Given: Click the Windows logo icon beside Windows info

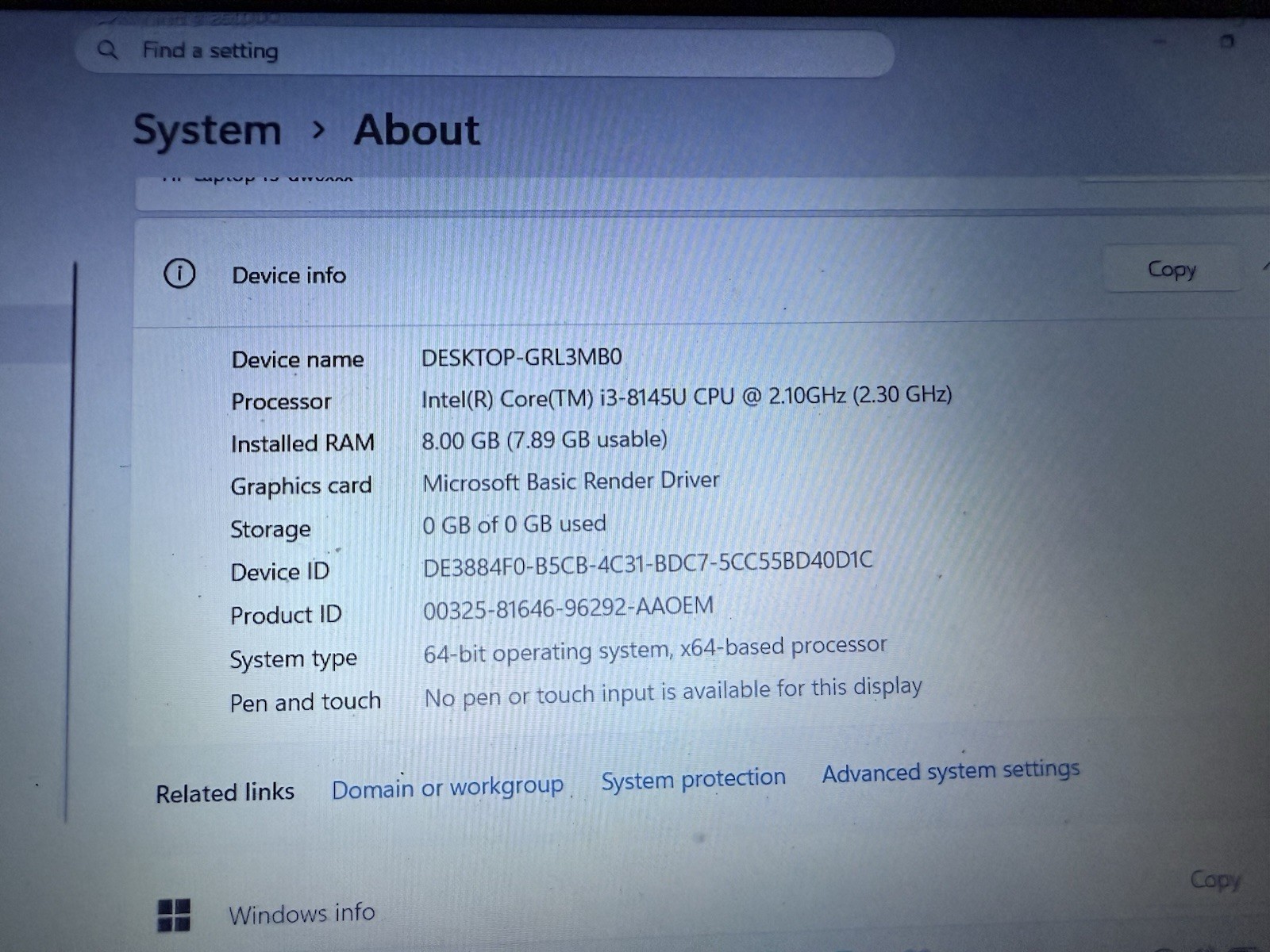Looking at the screenshot, I should (174, 915).
